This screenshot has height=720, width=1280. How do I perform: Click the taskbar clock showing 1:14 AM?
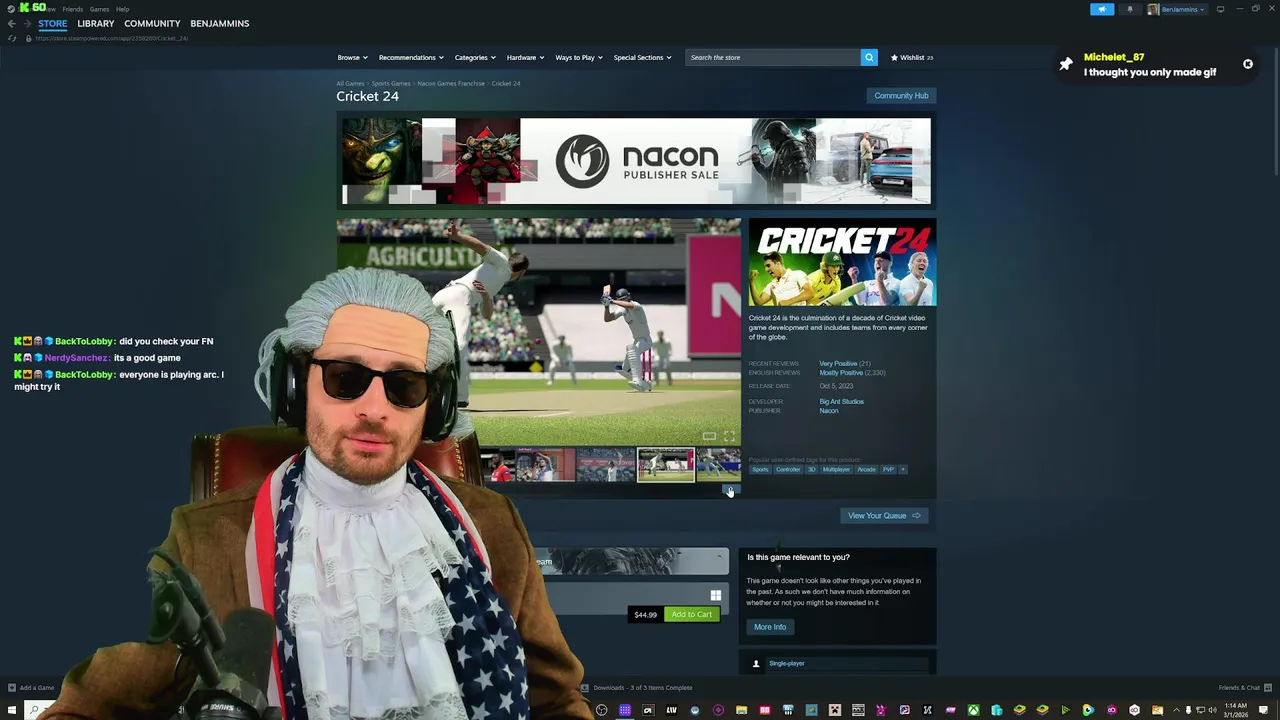pos(1235,710)
